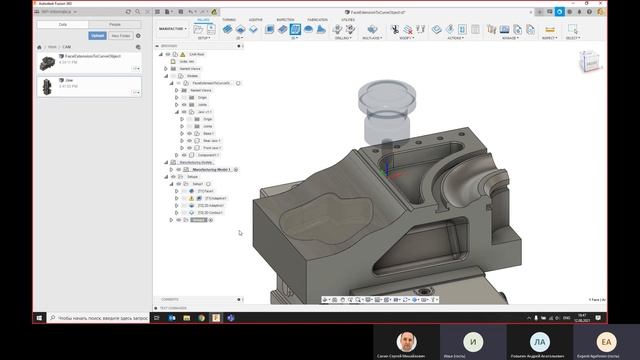The image size is (640, 360).
Task: Open the FaceExtensionToCurveObject file thumbnail
Action: tap(47, 63)
